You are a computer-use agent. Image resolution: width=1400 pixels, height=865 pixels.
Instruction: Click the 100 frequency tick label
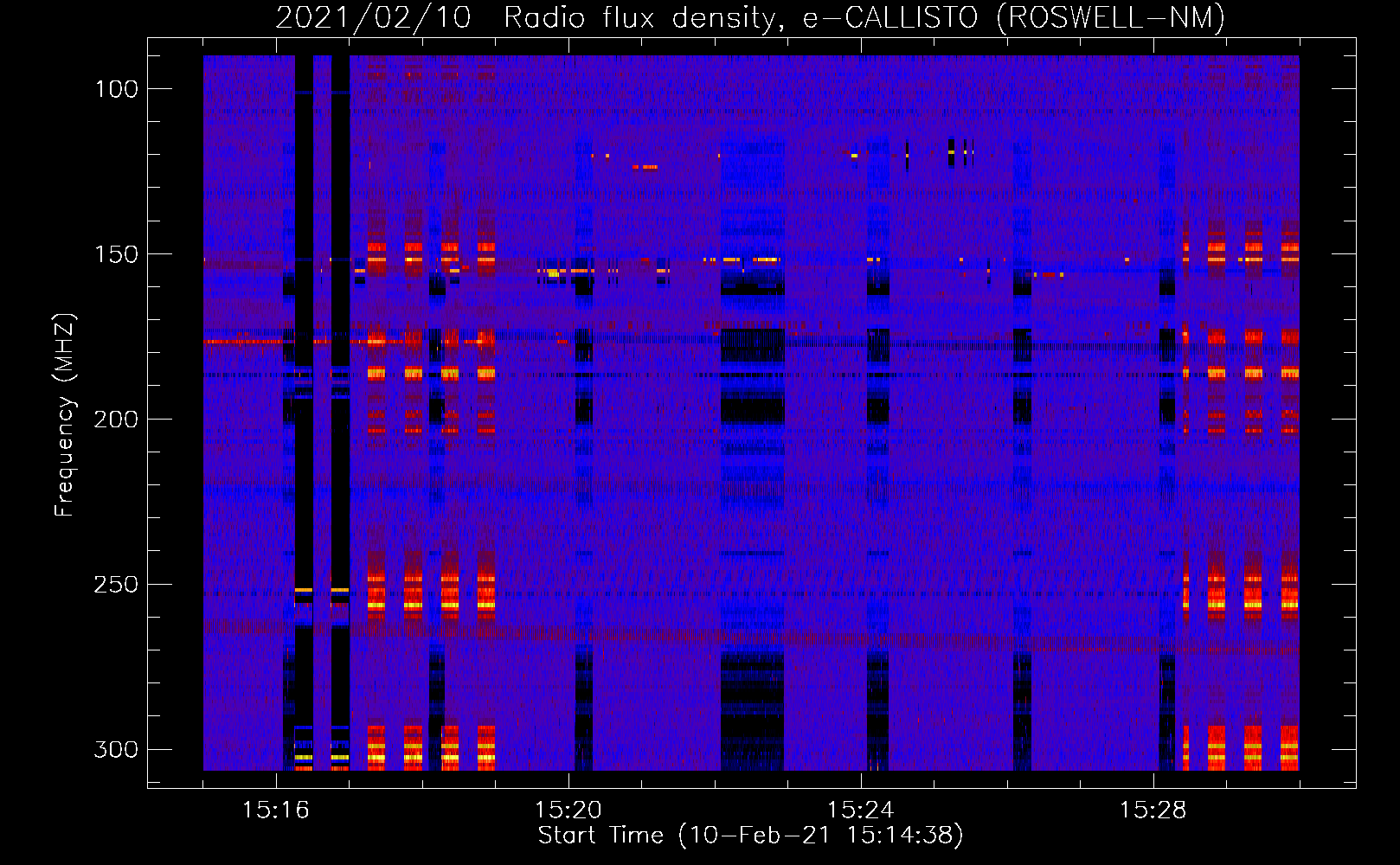pos(117,89)
